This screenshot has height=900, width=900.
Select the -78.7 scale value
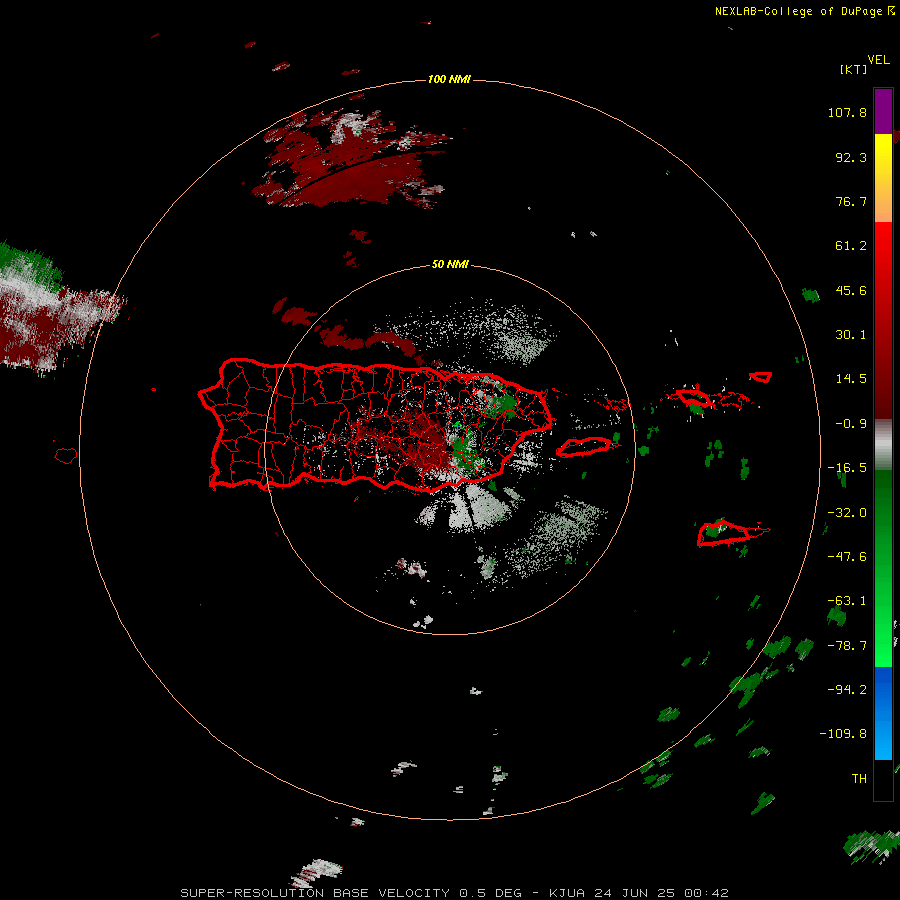pyautogui.click(x=847, y=646)
